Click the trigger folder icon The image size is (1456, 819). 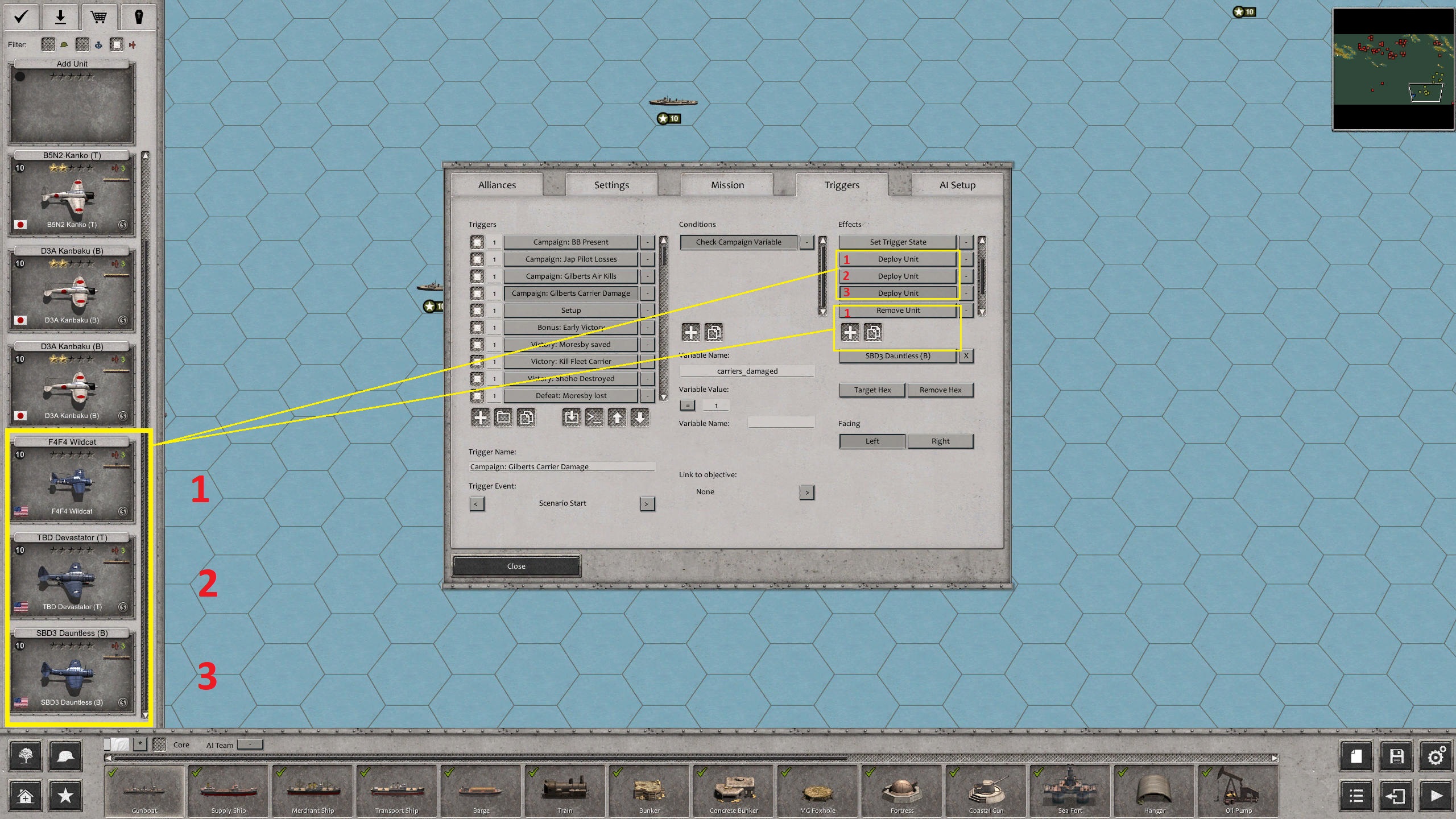click(x=503, y=418)
